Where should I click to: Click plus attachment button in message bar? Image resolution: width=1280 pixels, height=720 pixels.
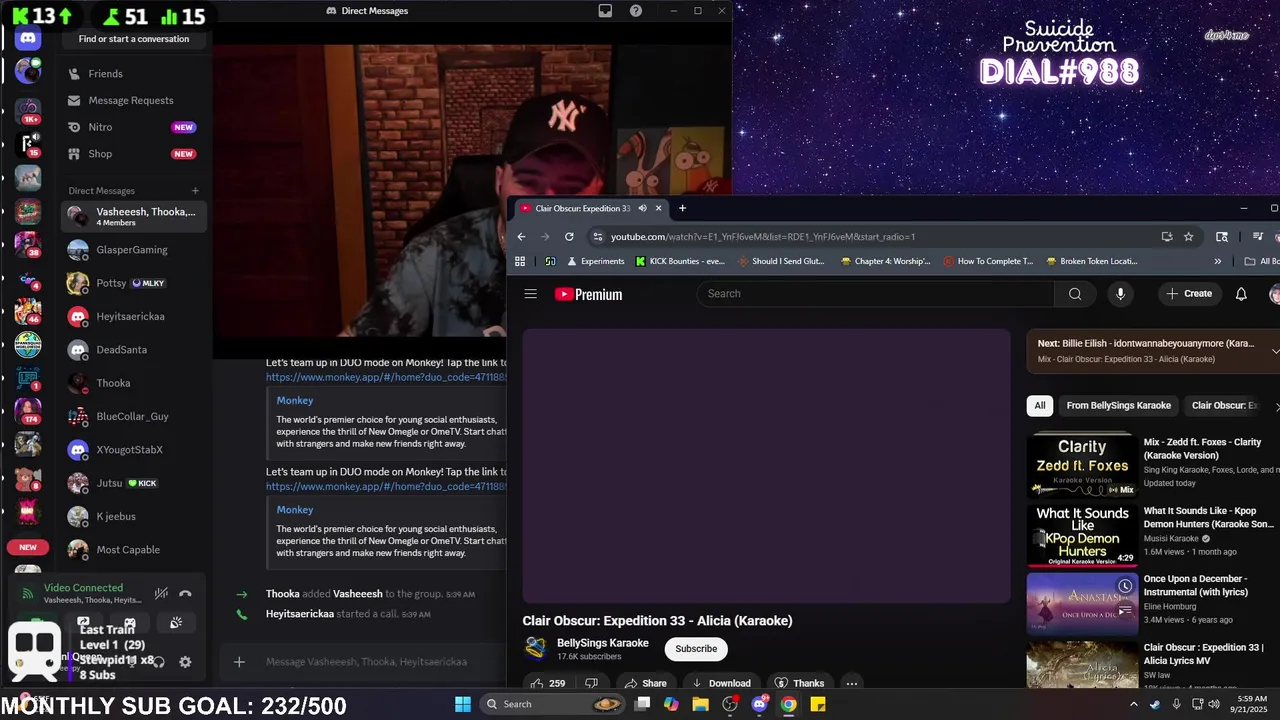click(x=239, y=661)
